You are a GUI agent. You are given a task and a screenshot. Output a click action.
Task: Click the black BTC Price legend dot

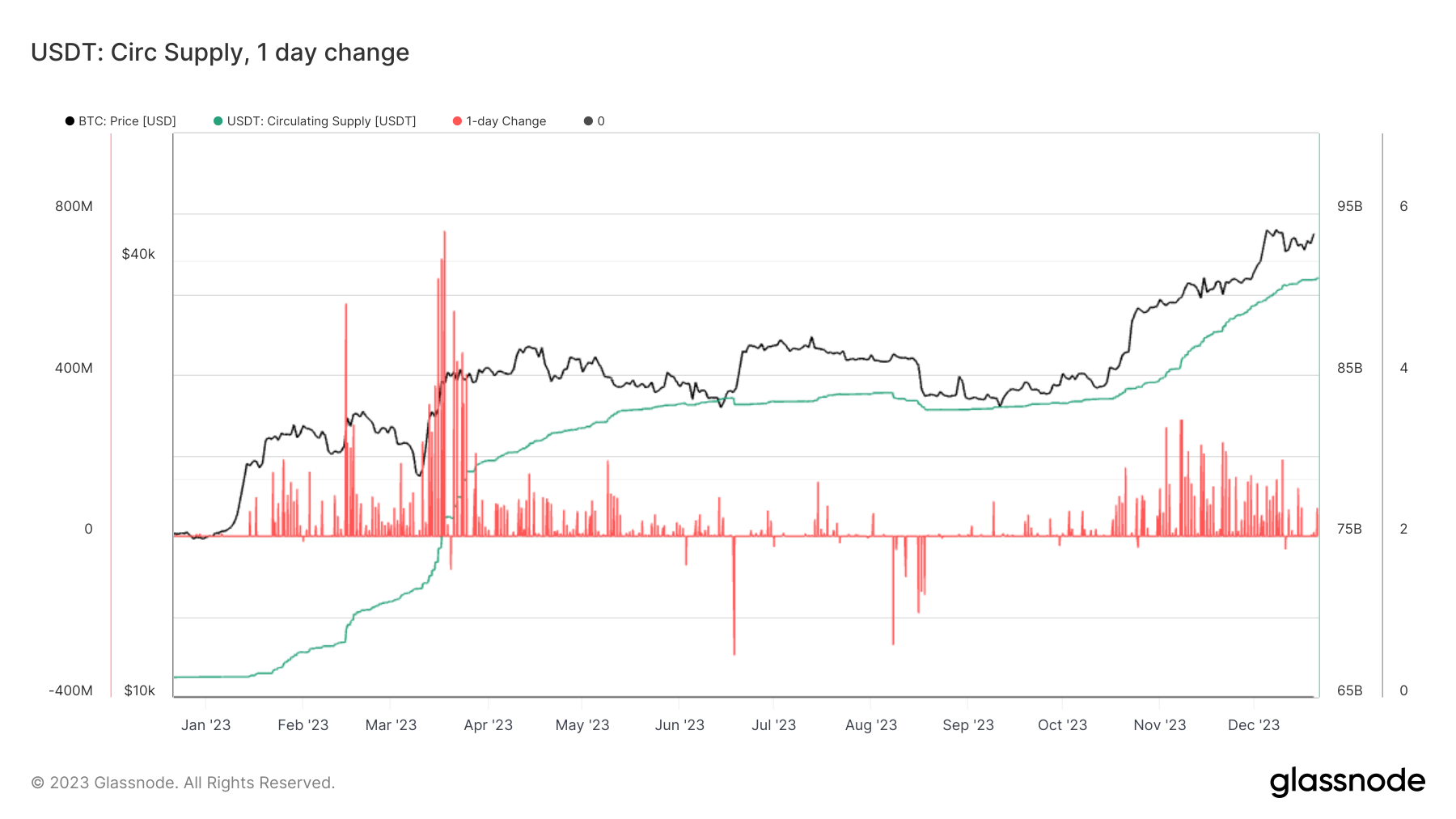pyautogui.click(x=70, y=121)
